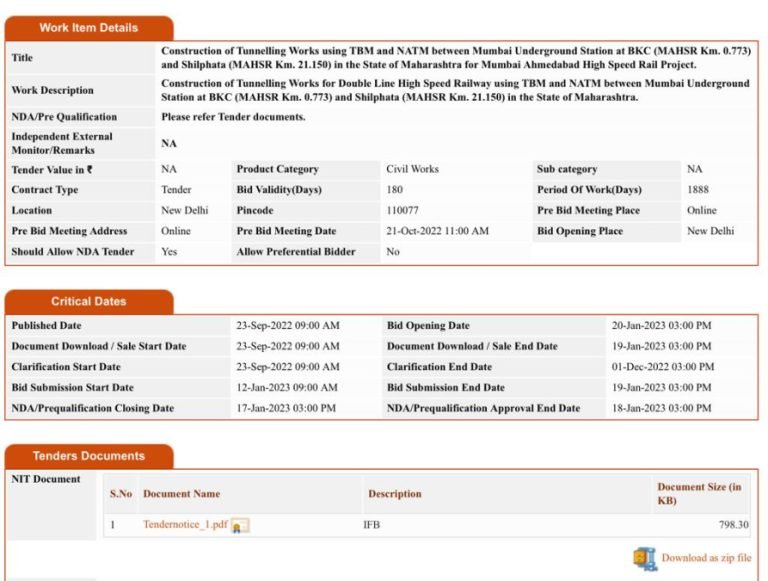Click the Allow Preferential Bidder value No
This screenshot has height=581, width=768.
[x=393, y=251]
